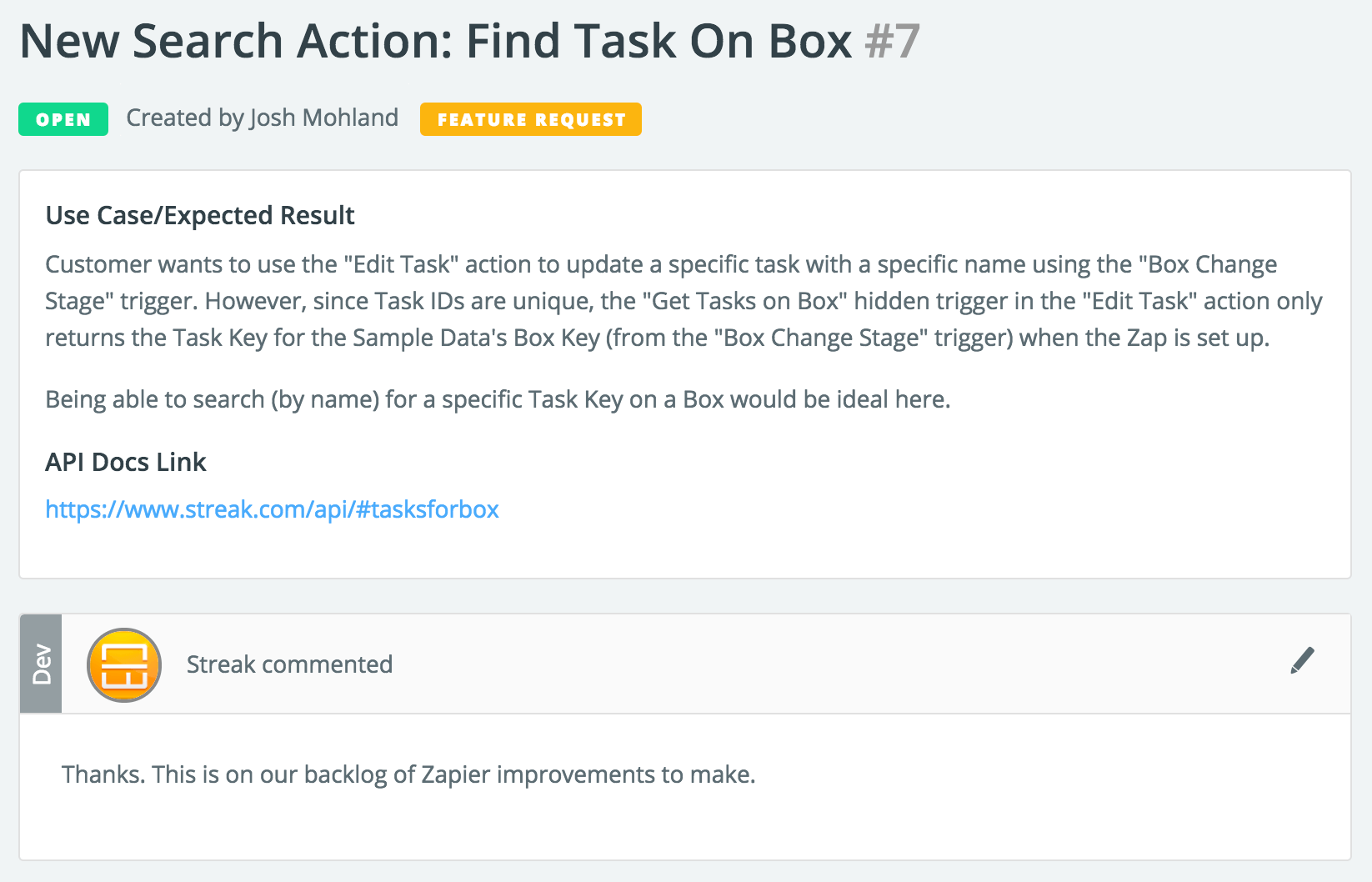
Task: Click the backlog comment text body
Action: tap(408, 774)
